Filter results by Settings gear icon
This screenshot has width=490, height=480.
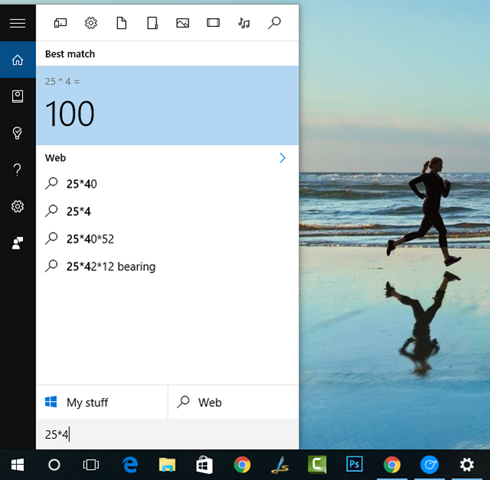click(x=91, y=23)
